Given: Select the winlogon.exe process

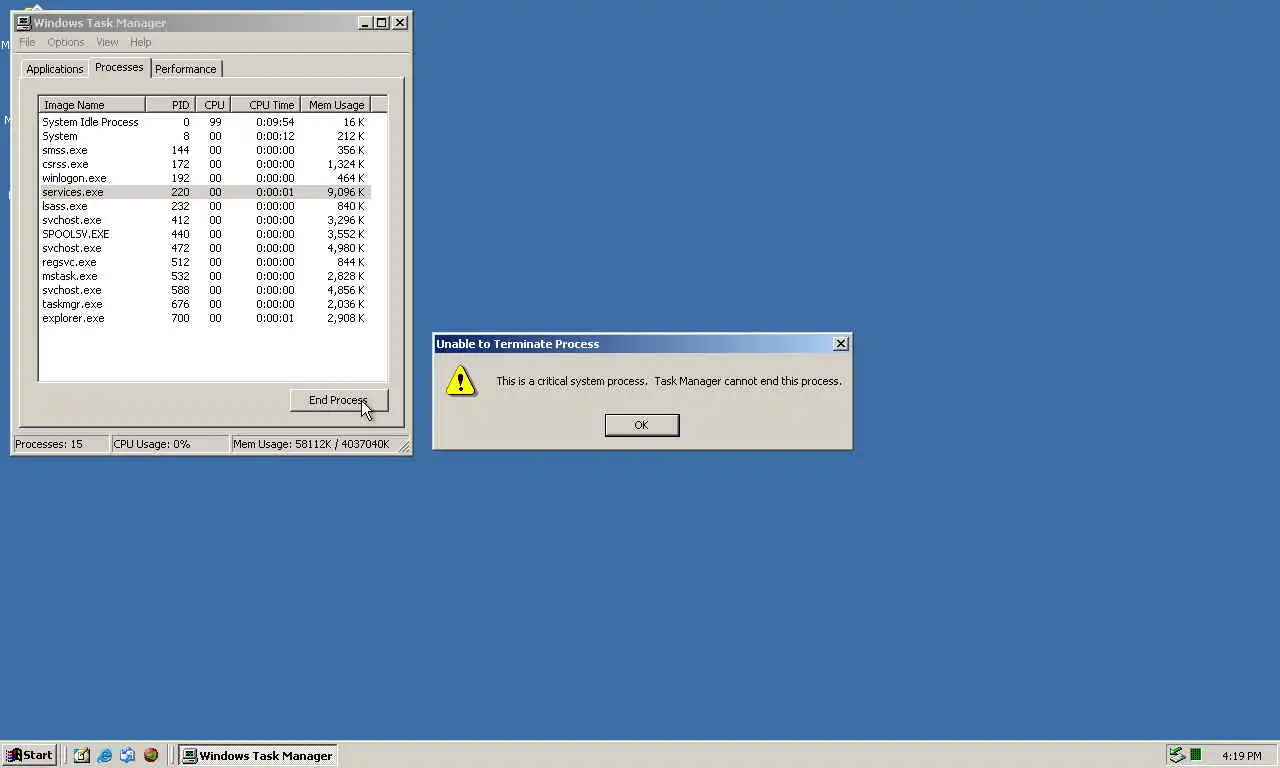Looking at the screenshot, I should [x=205, y=178].
